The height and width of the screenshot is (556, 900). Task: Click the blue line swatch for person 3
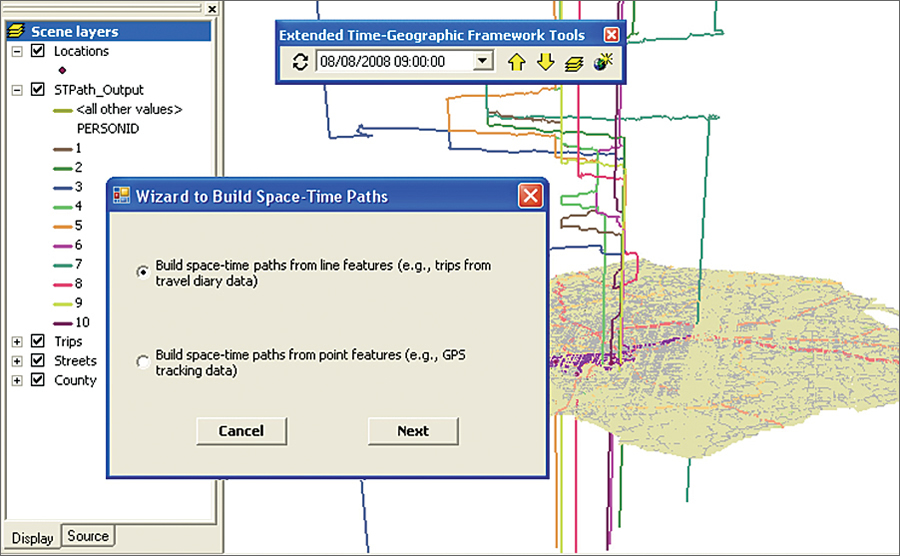pos(63,188)
